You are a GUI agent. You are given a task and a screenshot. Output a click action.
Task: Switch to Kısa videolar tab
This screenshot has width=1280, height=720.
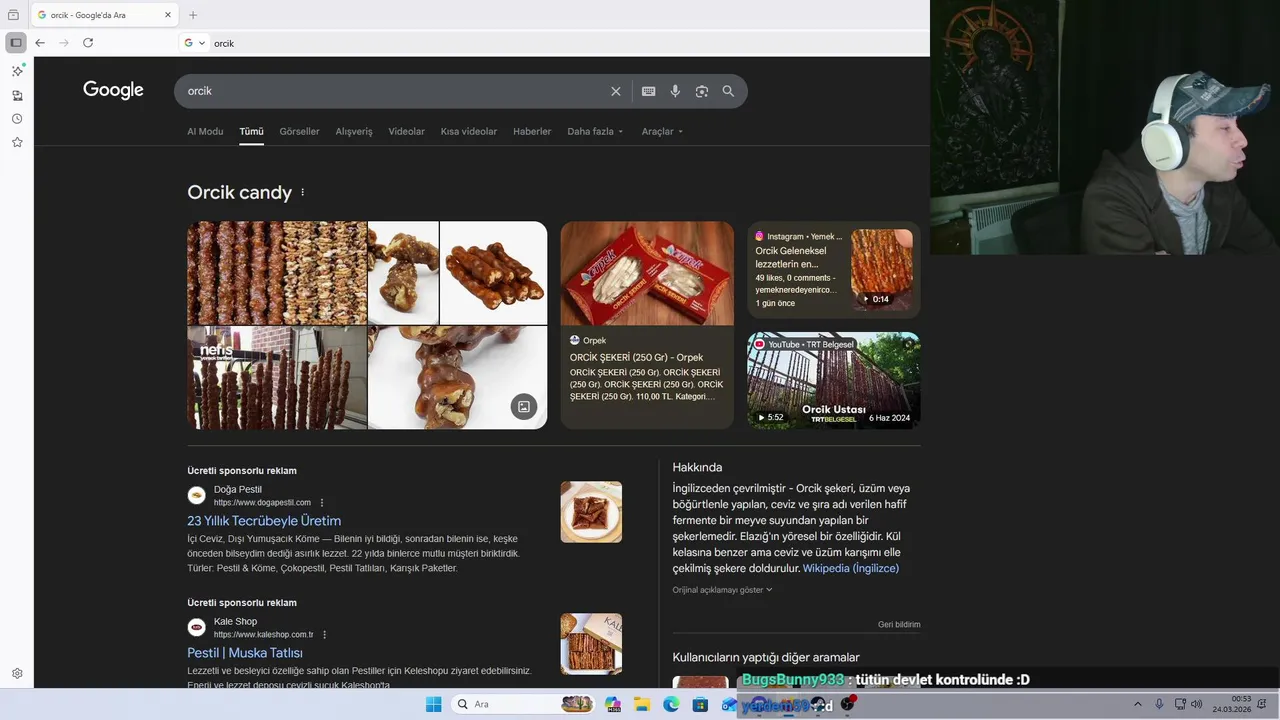[469, 131]
